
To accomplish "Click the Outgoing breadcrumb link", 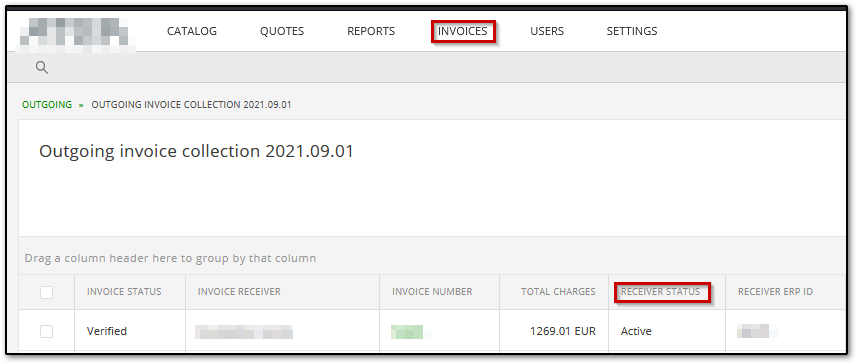I will click(47, 104).
